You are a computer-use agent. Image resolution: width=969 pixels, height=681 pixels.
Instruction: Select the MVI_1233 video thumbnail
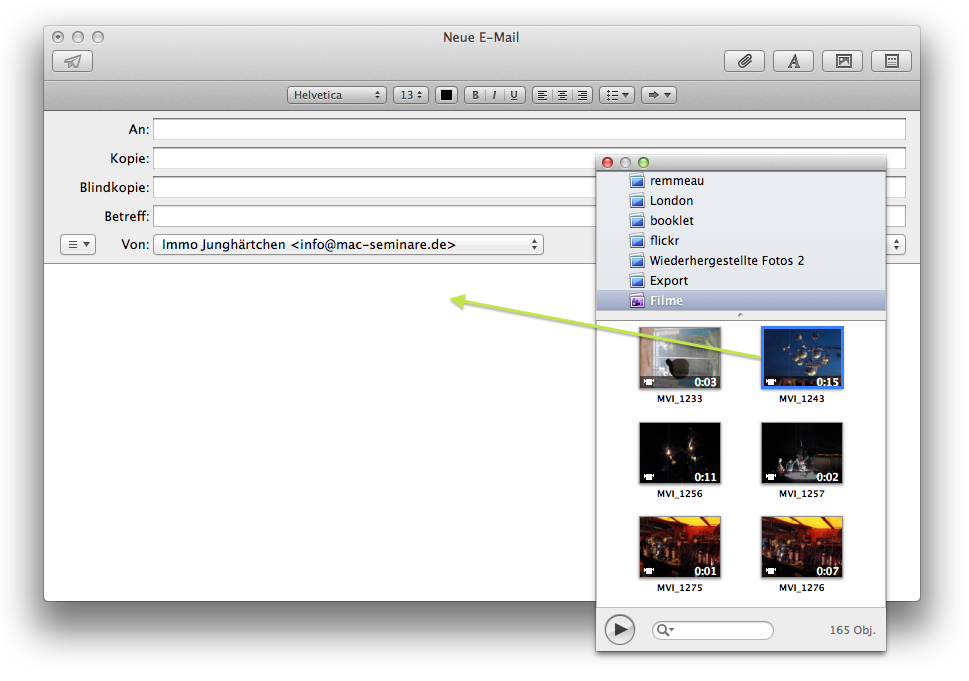(x=680, y=358)
